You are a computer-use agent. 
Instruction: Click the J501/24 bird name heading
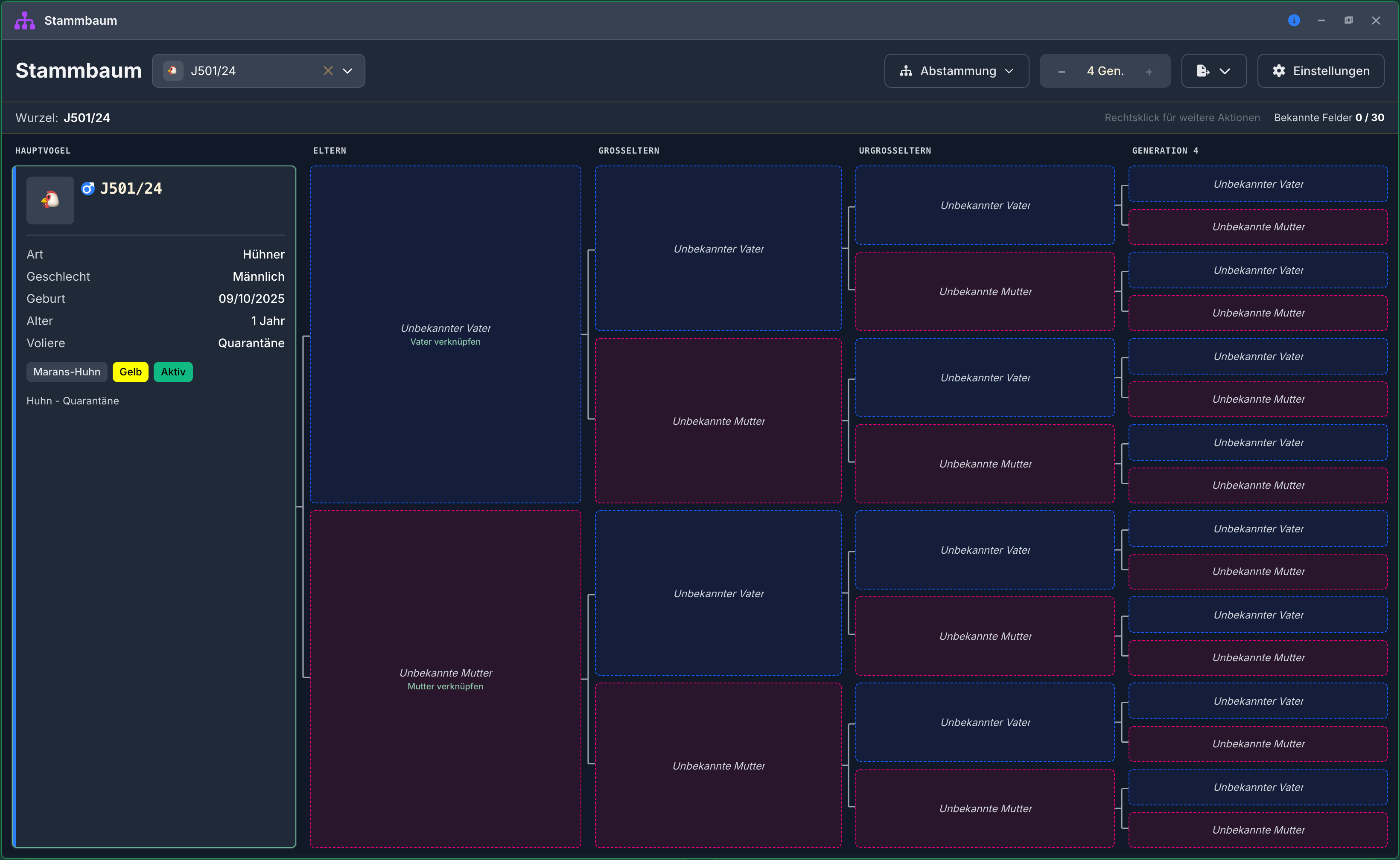click(131, 188)
